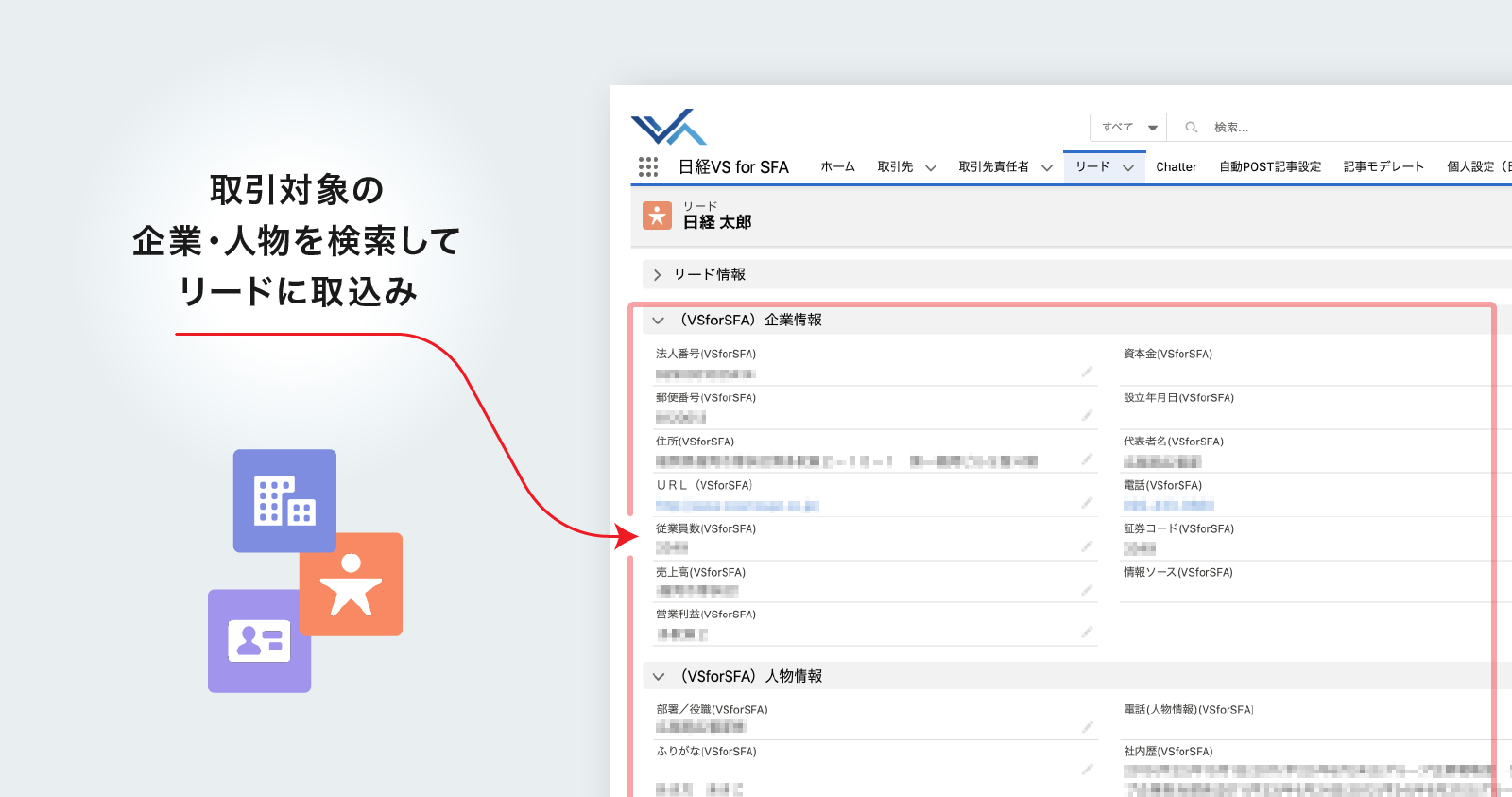Open the リード tab dropdown chevron
This screenshot has height=797, width=1512.
coord(1128,167)
